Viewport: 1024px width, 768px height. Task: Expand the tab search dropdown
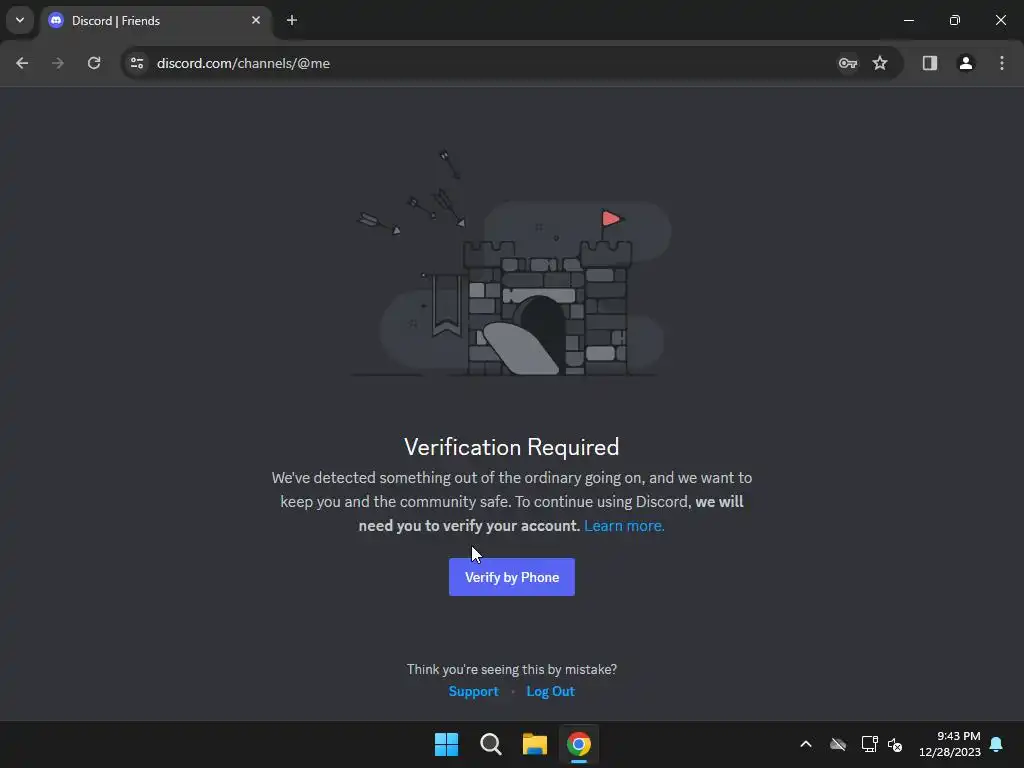[x=20, y=20]
